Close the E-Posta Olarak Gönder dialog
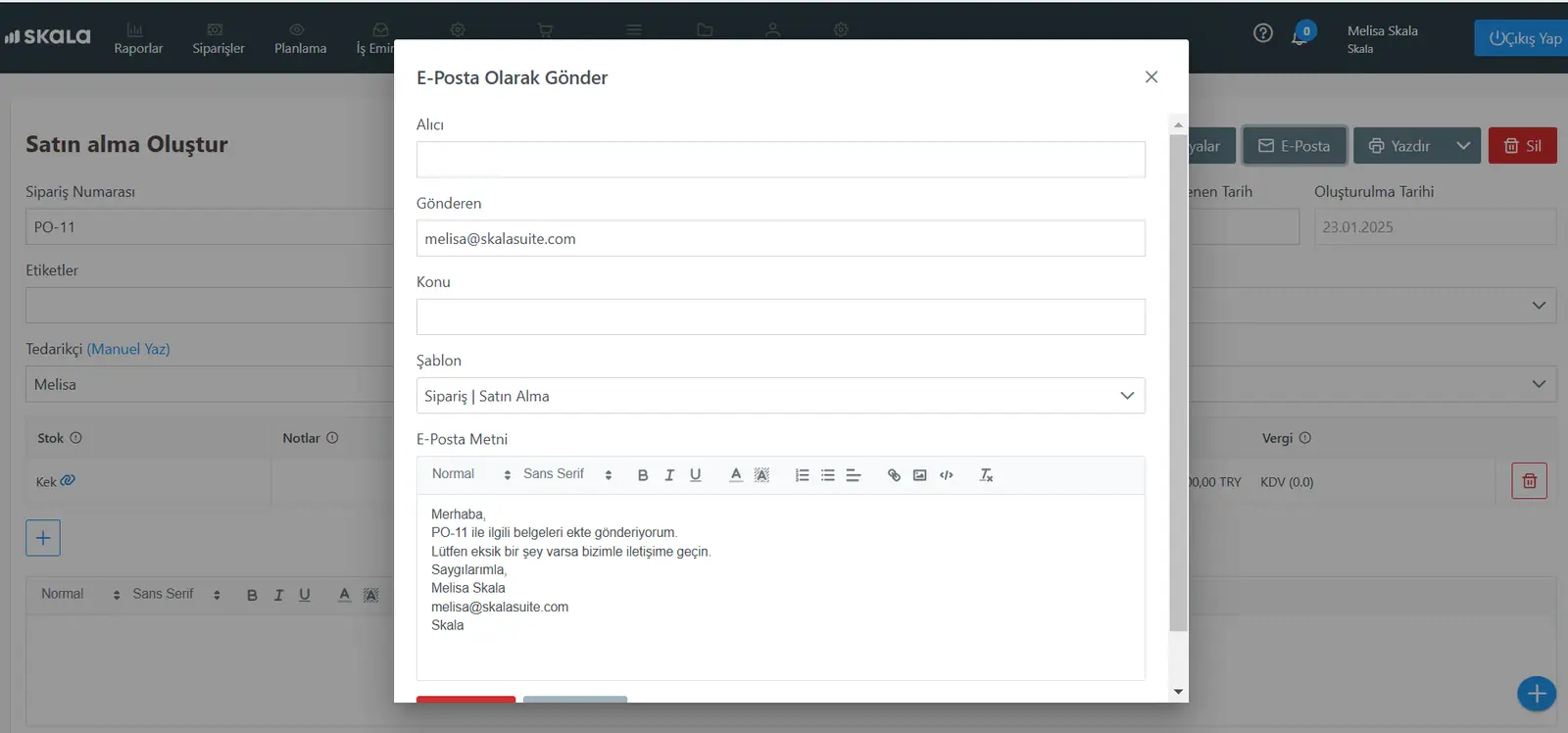 point(1151,76)
